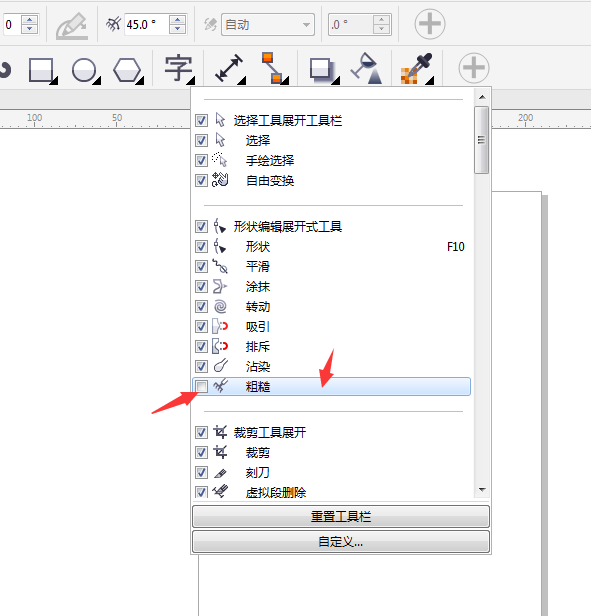
Task: Select the 涂抹 menu entry
Action: [331, 286]
